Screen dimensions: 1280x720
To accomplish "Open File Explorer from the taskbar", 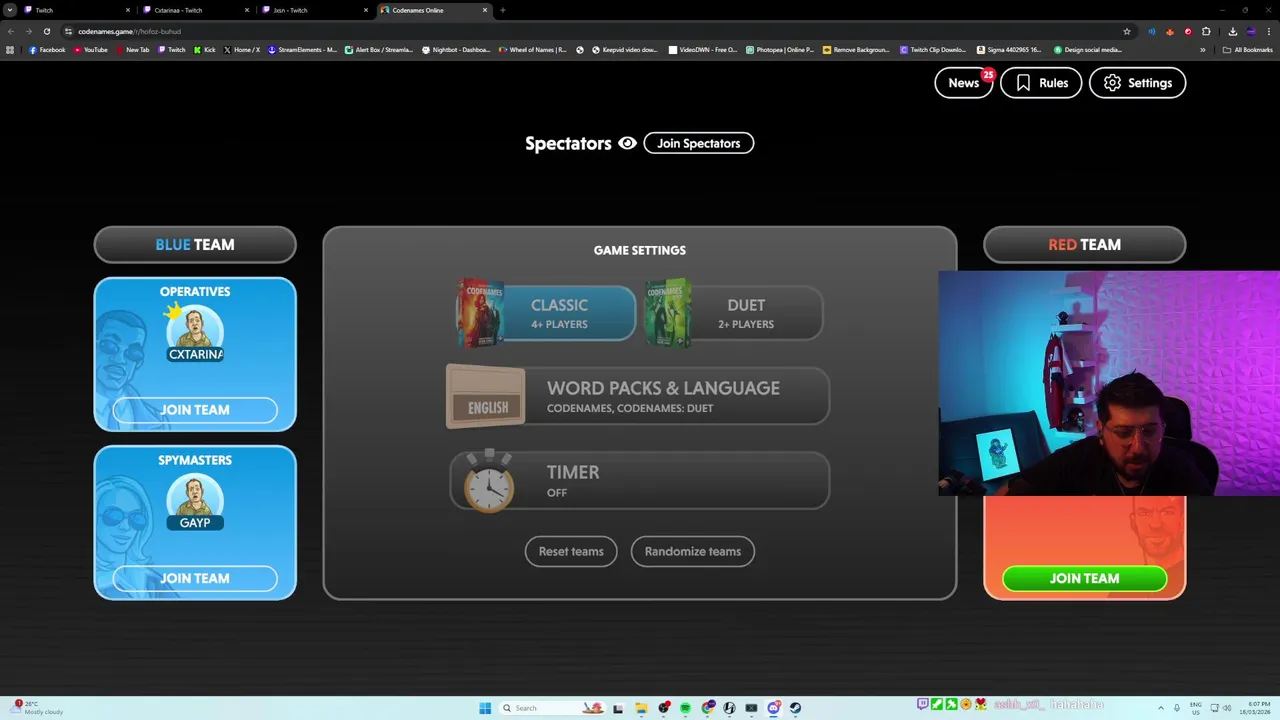I will (x=641, y=708).
